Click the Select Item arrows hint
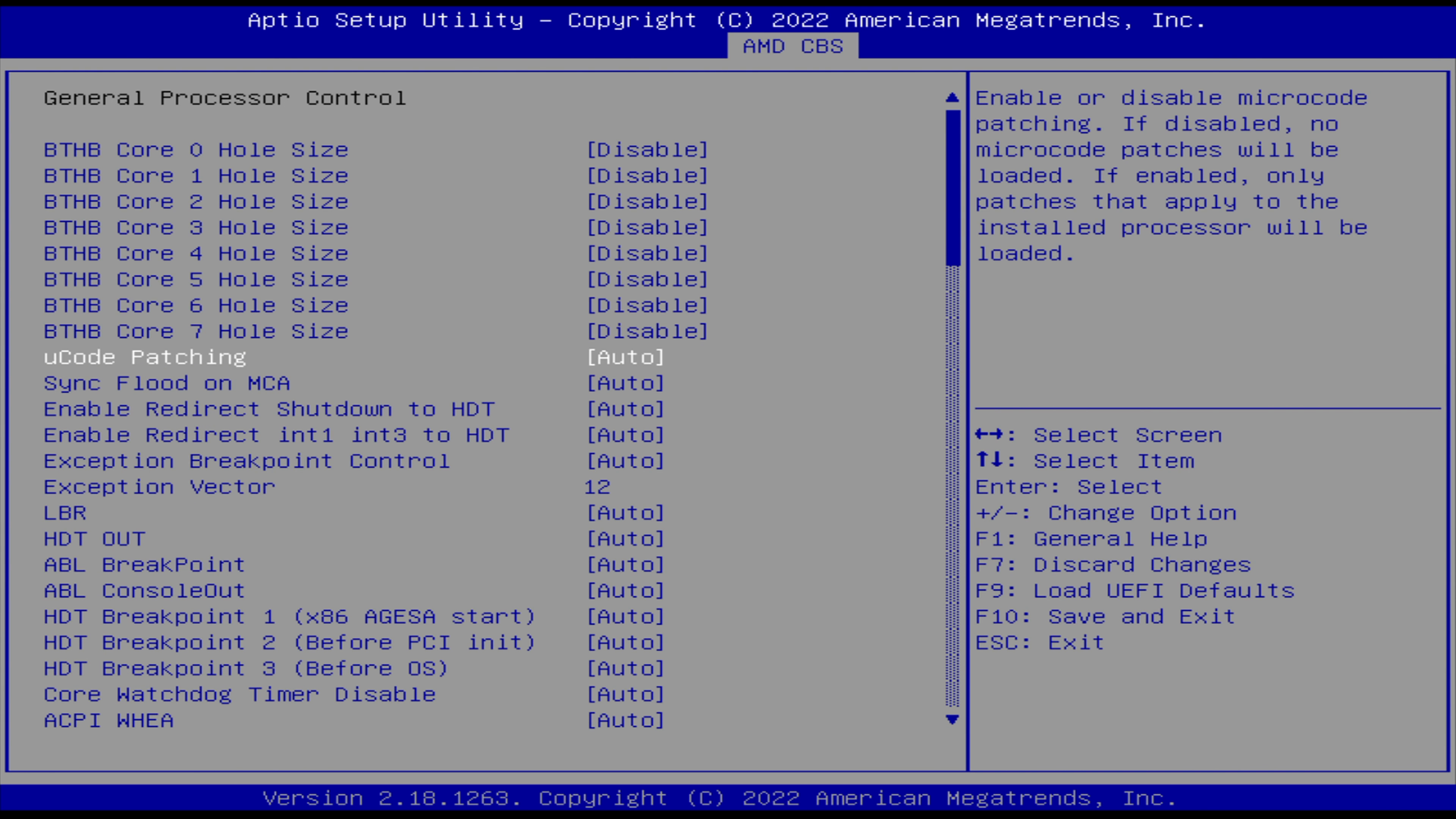 1085,461
